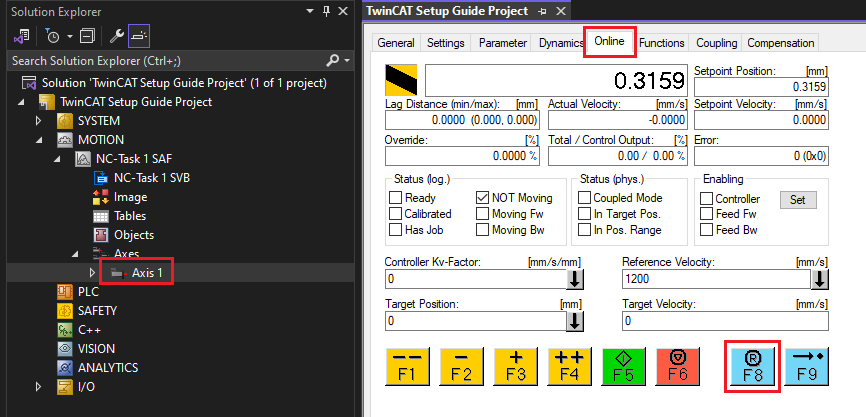Click the red F6 stop button
The width and height of the screenshot is (866, 417).
(678, 366)
